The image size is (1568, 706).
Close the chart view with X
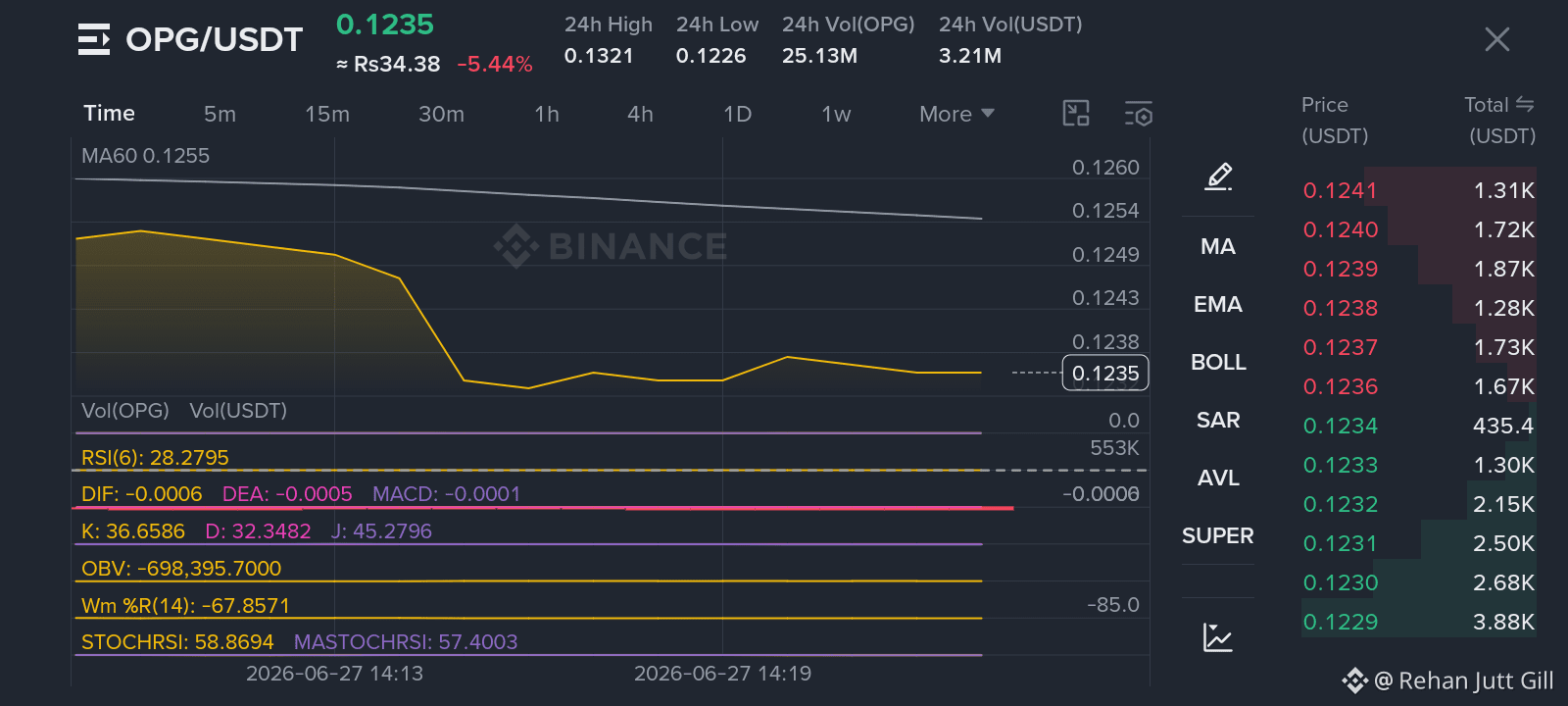[x=1496, y=39]
